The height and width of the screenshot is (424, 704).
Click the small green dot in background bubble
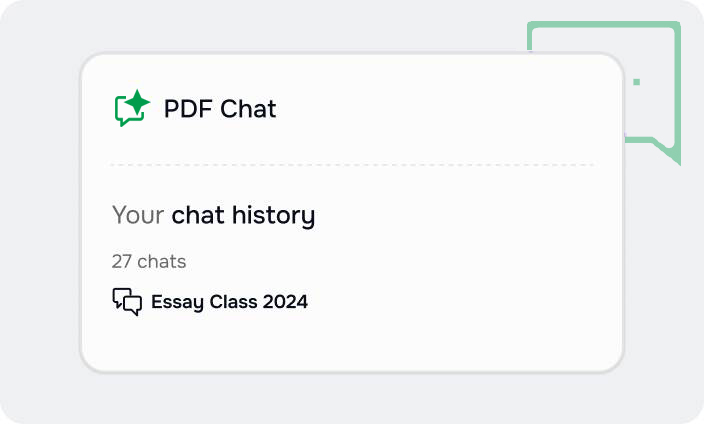(x=637, y=81)
